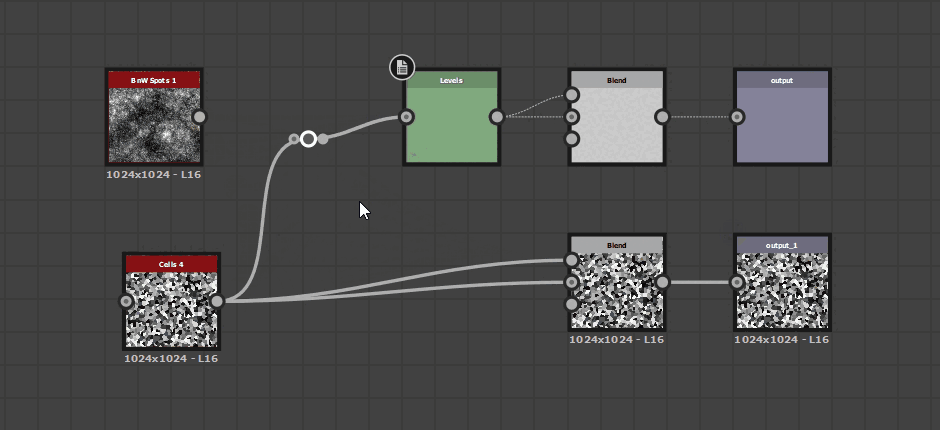
Task: Select the Cells 4 node thumbnail
Action: click(x=170, y=309)
